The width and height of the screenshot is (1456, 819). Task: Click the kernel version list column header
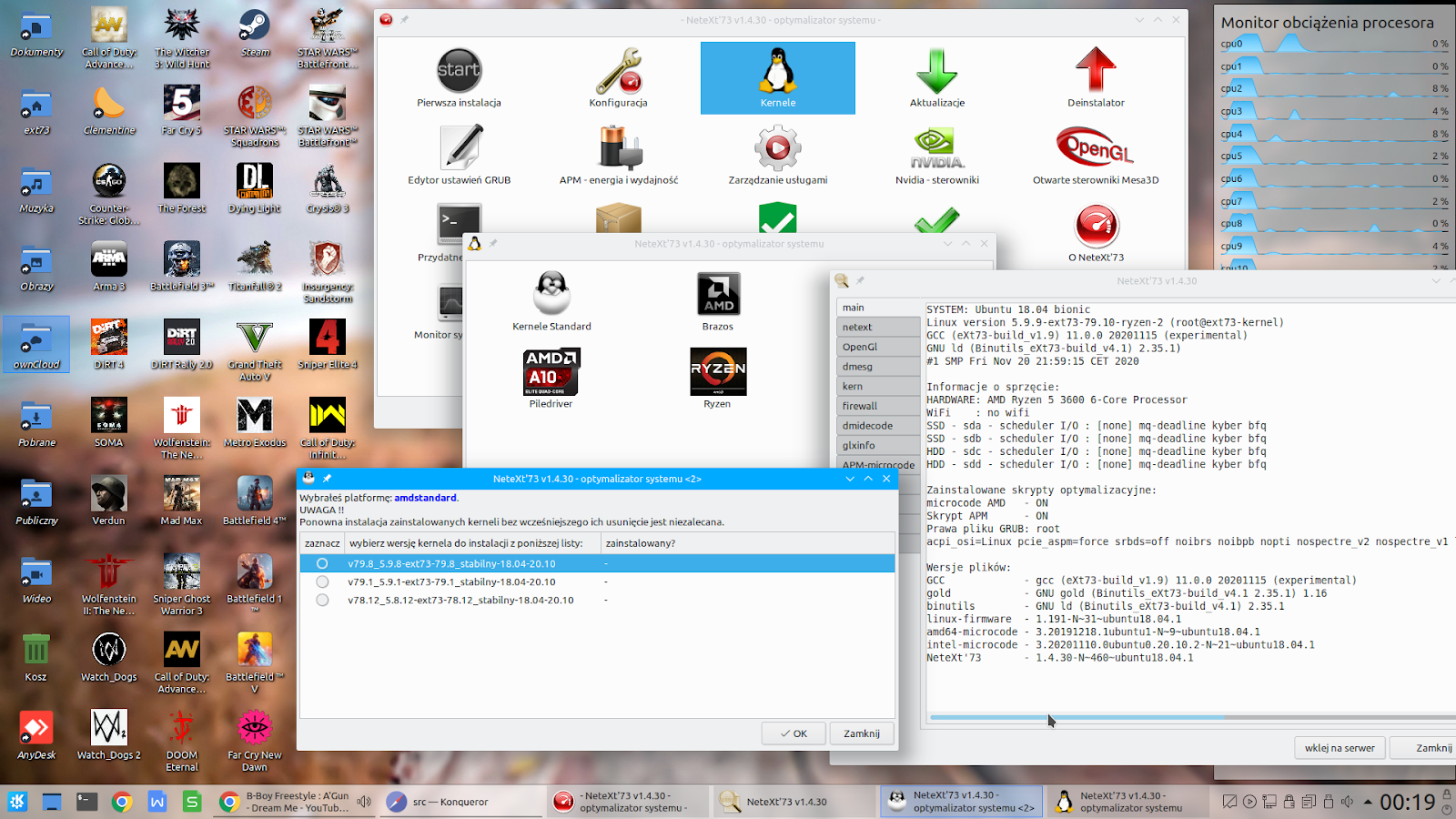[472, 543]
